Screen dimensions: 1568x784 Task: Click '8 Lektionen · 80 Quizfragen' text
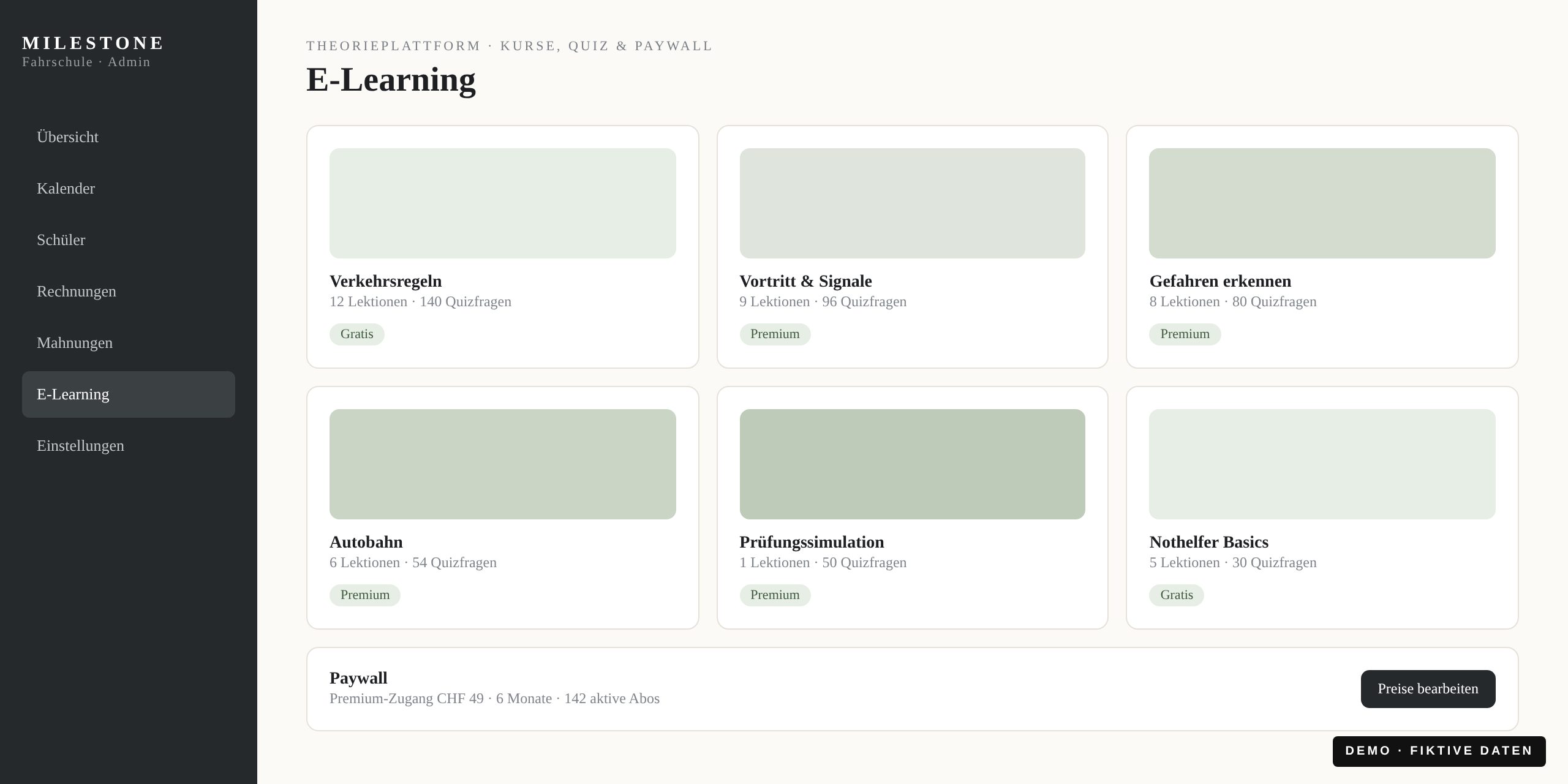click(1232, 302)
